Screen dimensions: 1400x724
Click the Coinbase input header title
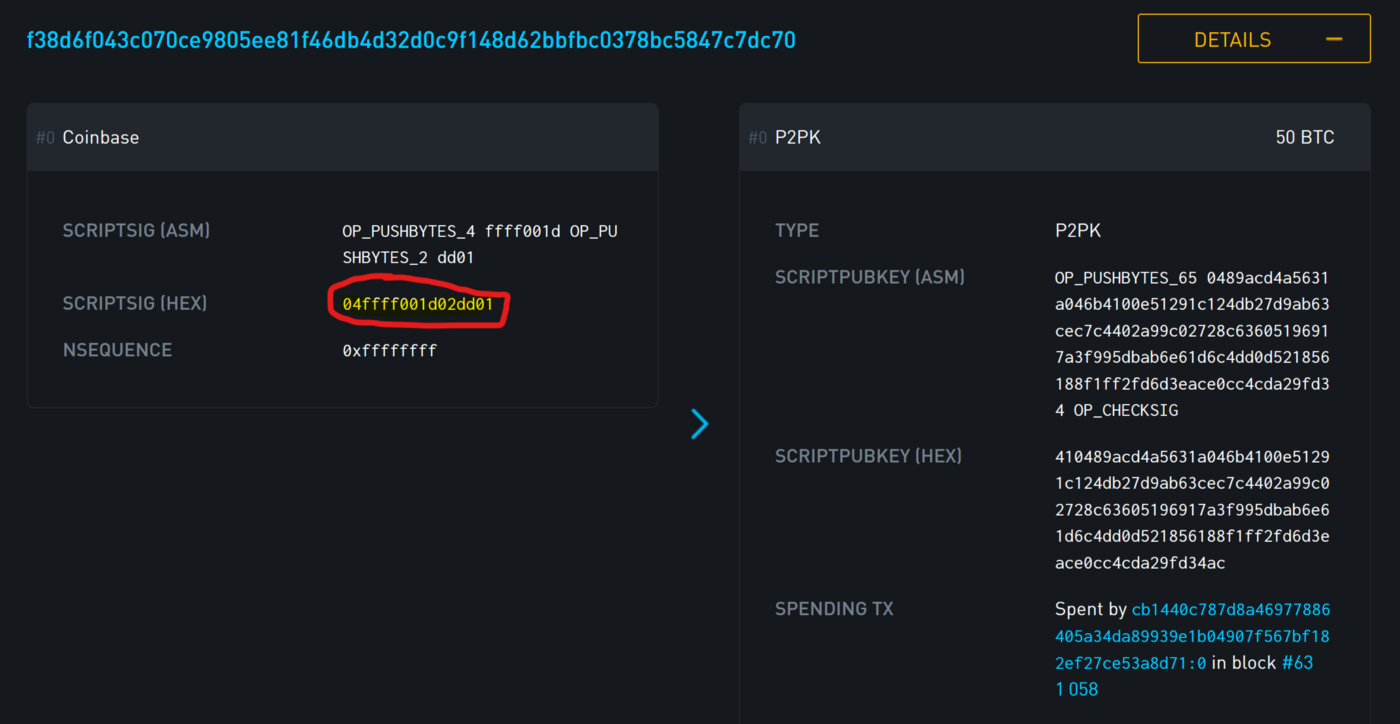[101, 138]
